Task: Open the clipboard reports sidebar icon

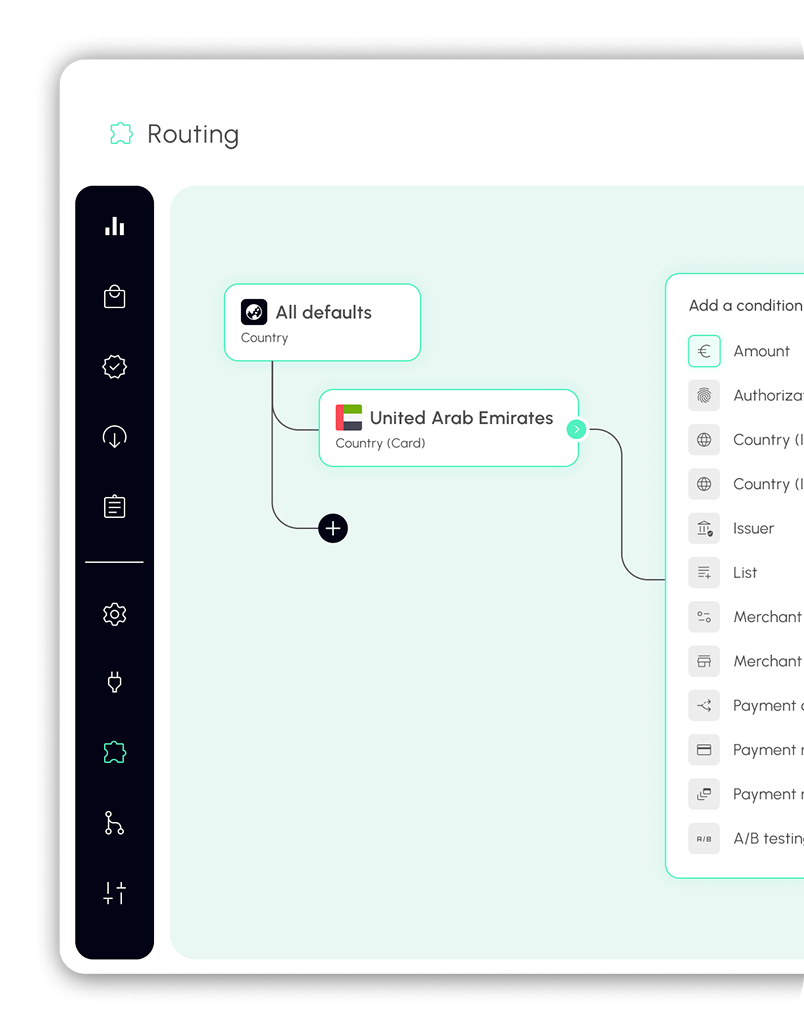Action: click(115, 507)
